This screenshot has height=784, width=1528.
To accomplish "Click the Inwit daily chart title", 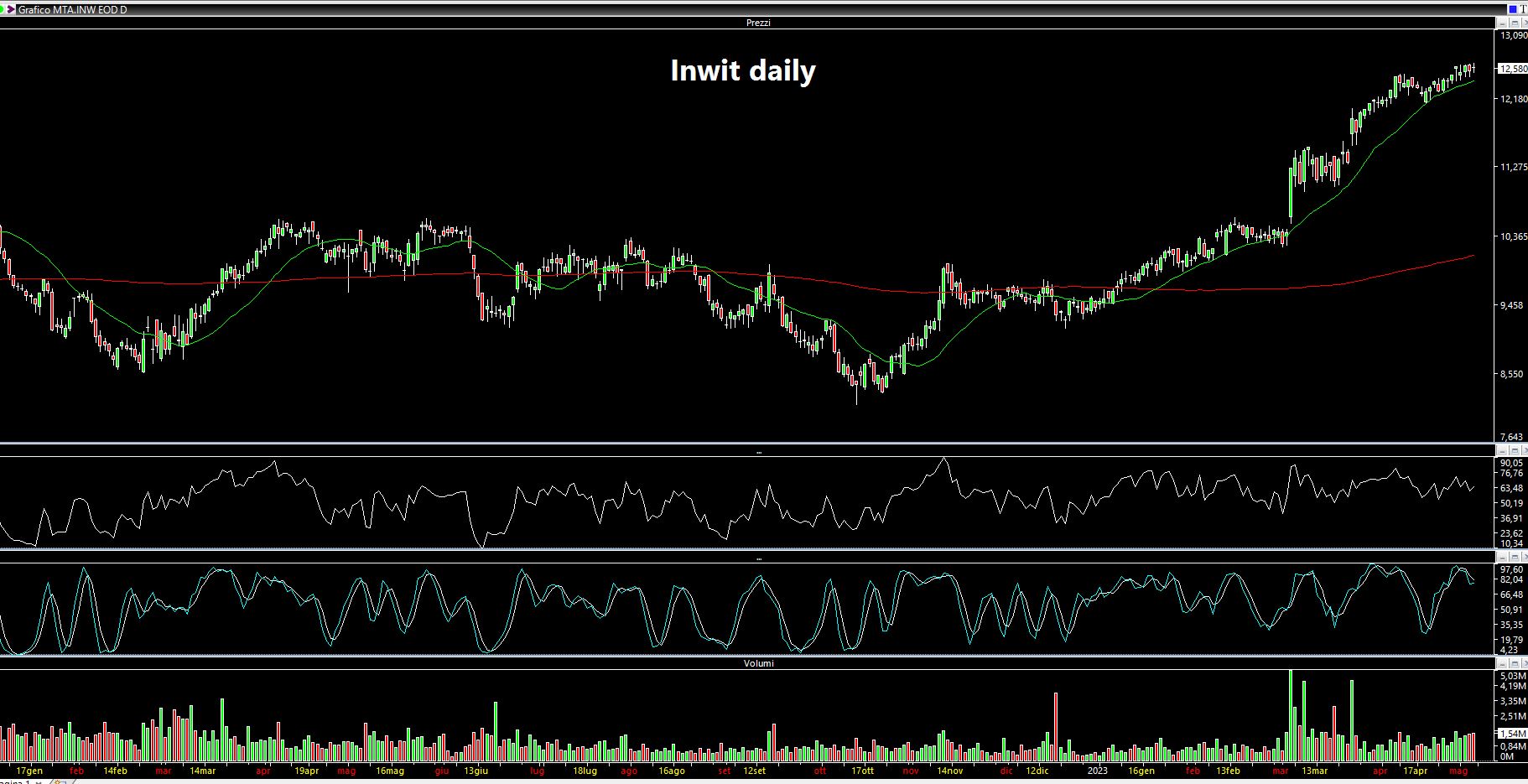I will tap(743, 70).
